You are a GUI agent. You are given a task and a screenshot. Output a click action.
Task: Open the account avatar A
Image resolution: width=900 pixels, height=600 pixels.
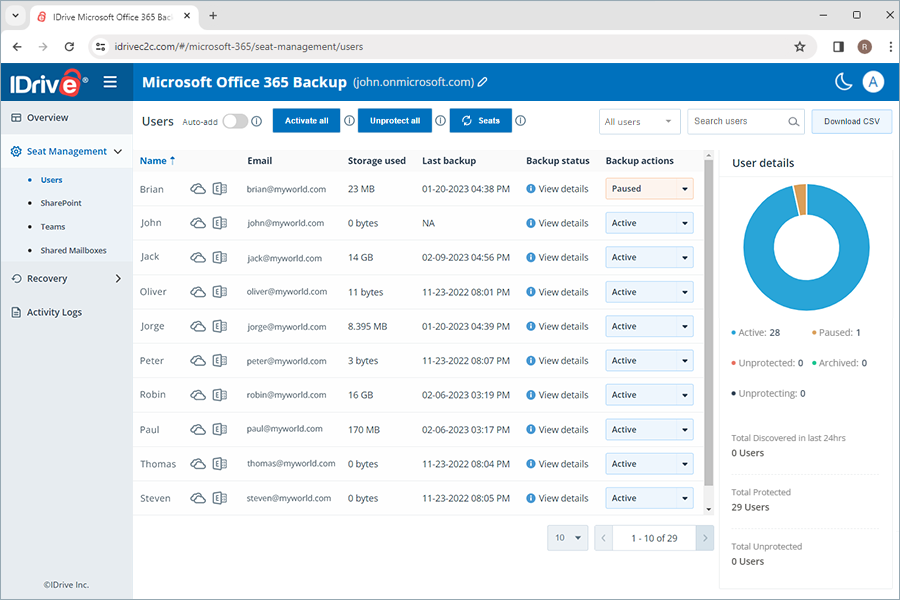click(873, 82)
